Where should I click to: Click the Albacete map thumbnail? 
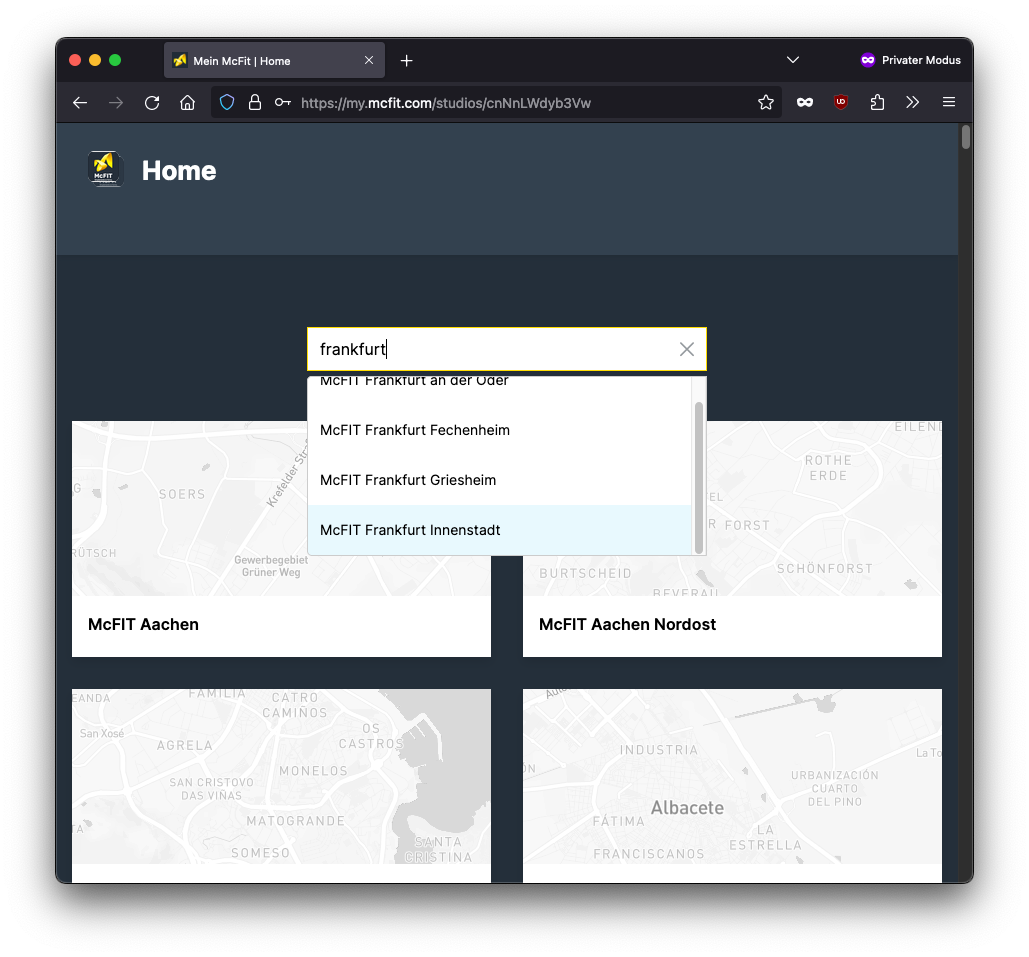pos(732,776)
